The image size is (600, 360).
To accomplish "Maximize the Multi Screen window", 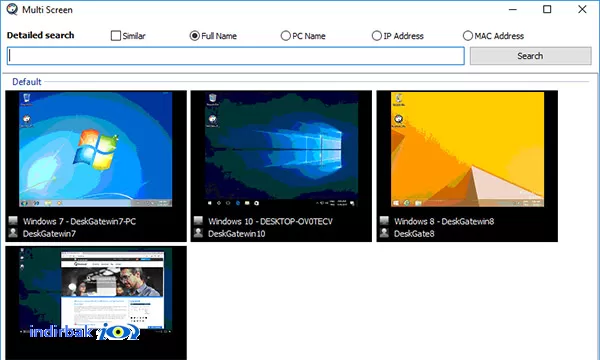I will (x=547, y=9).
